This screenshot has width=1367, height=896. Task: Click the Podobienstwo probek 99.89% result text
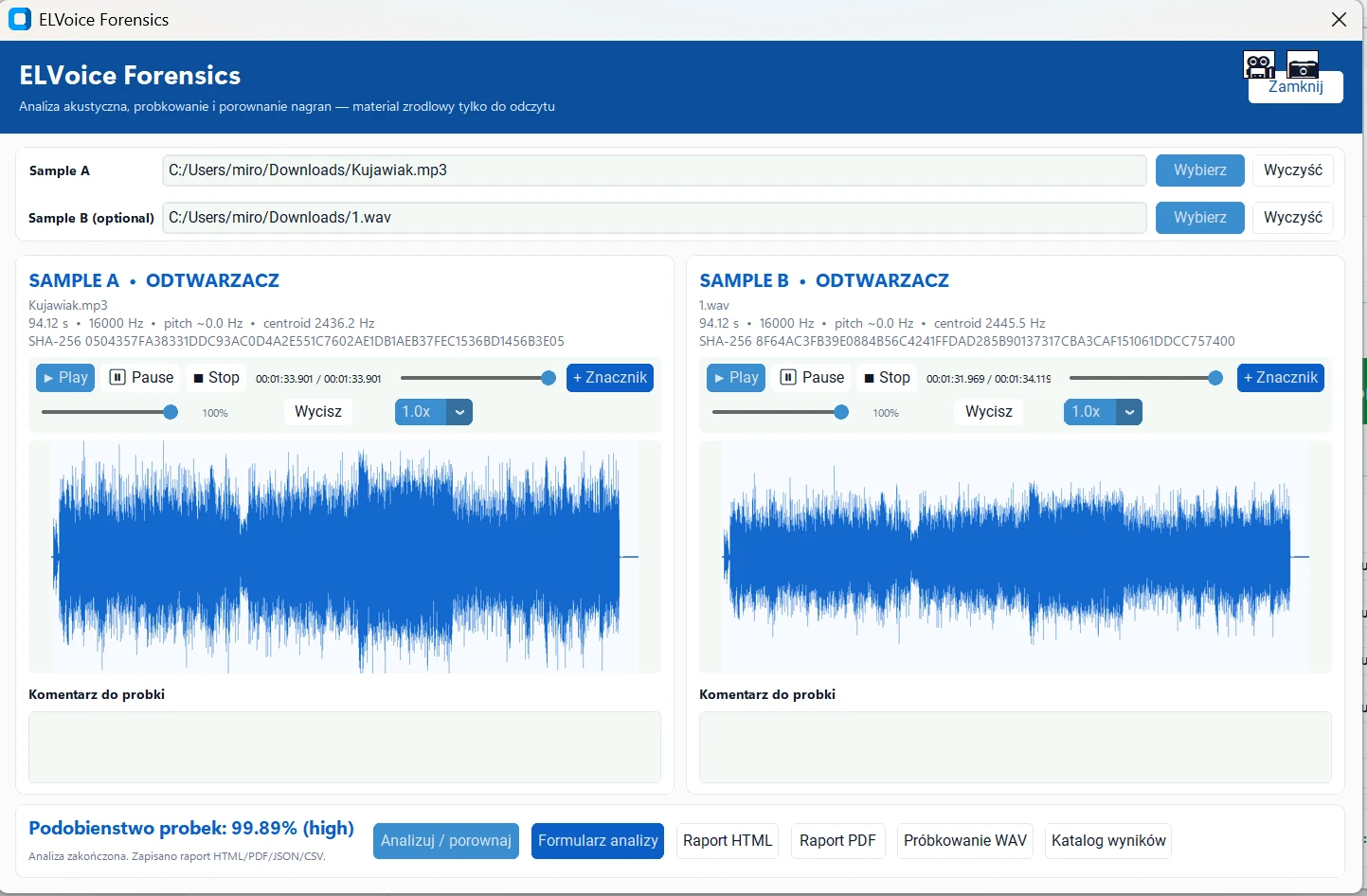[191, 829]
